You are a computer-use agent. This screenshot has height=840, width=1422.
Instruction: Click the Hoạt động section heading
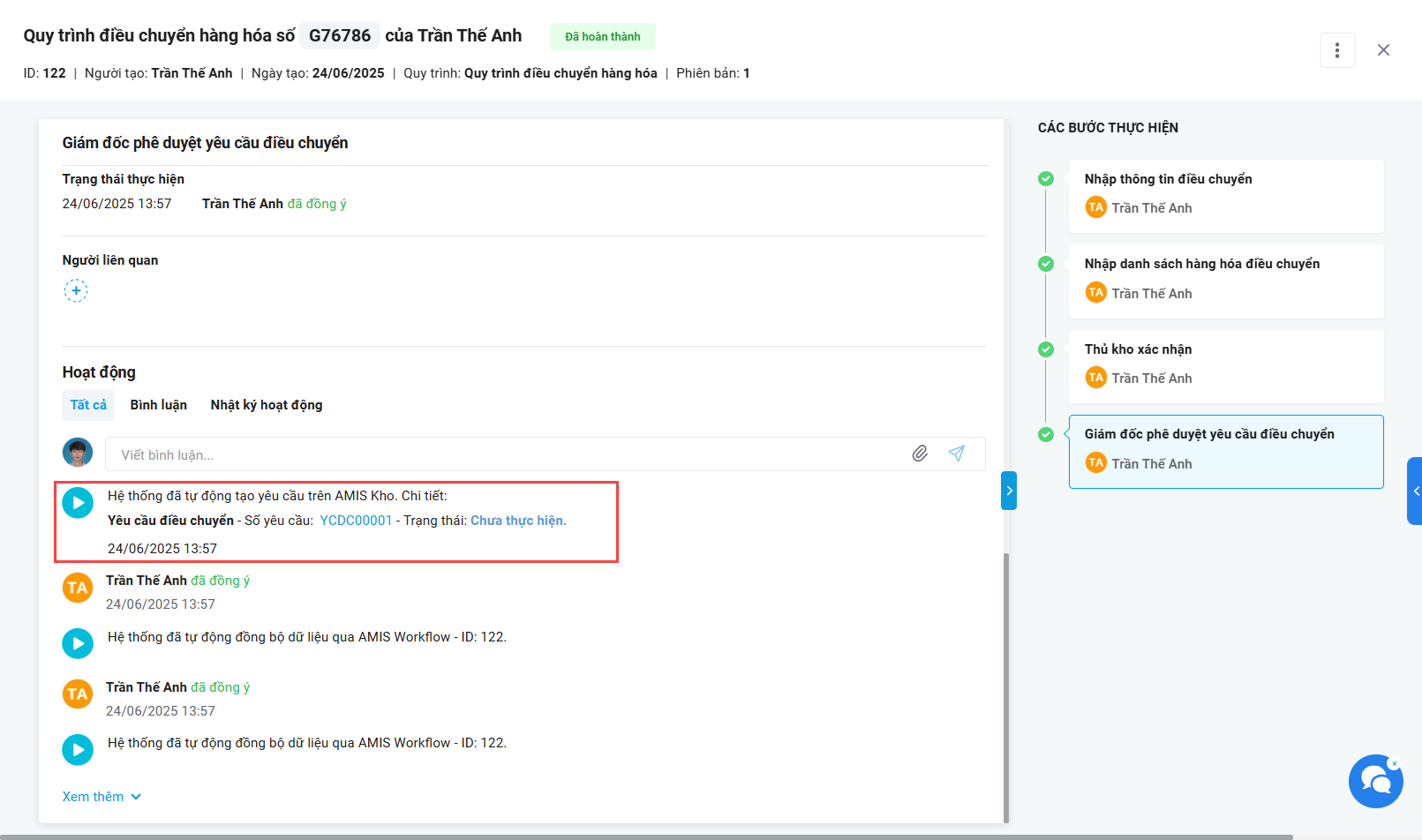click(x=99, y=372)
